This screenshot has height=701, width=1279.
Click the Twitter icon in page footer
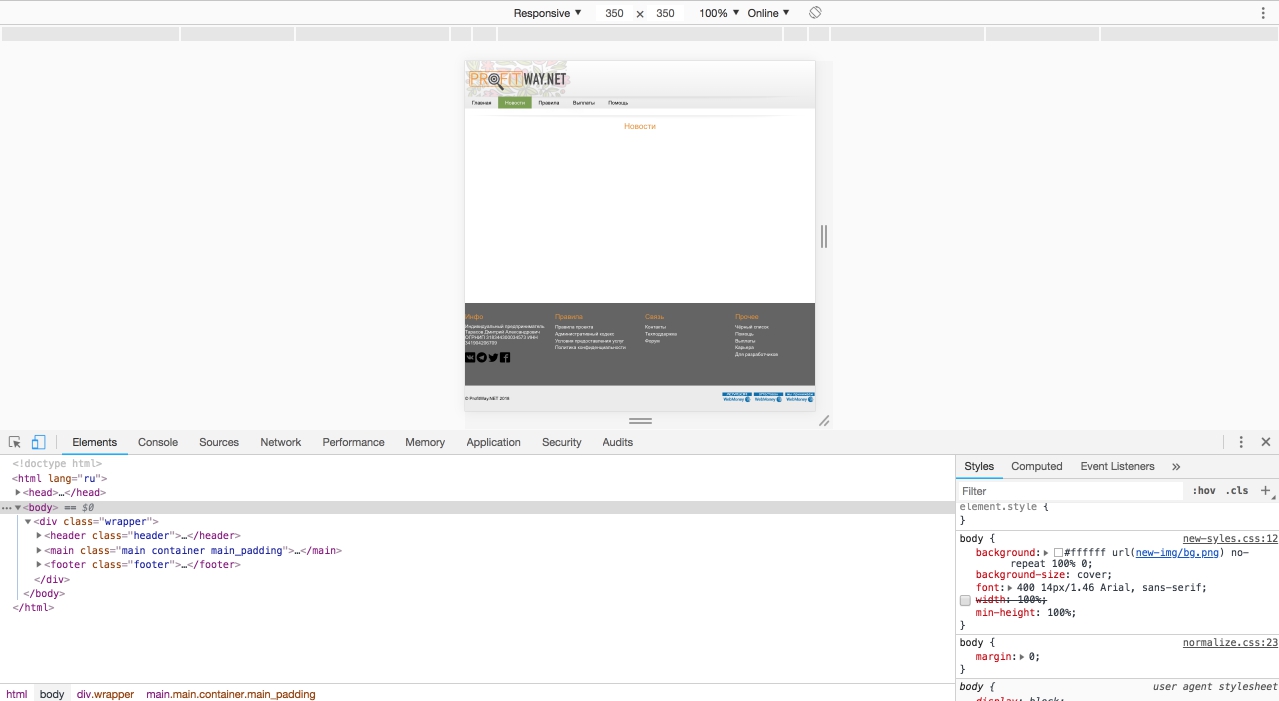point(493,357)
